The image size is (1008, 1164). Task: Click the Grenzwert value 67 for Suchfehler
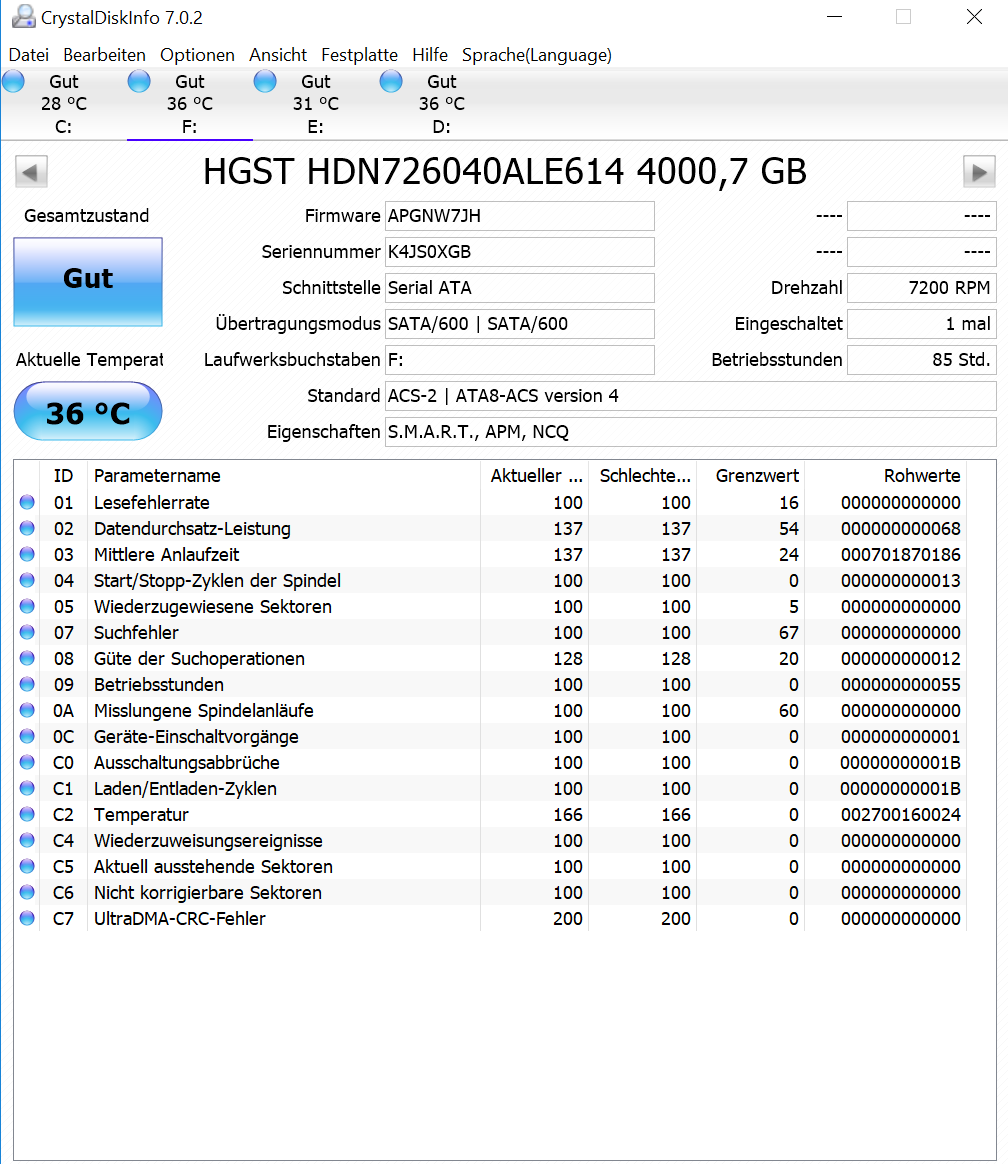(788, 632)
